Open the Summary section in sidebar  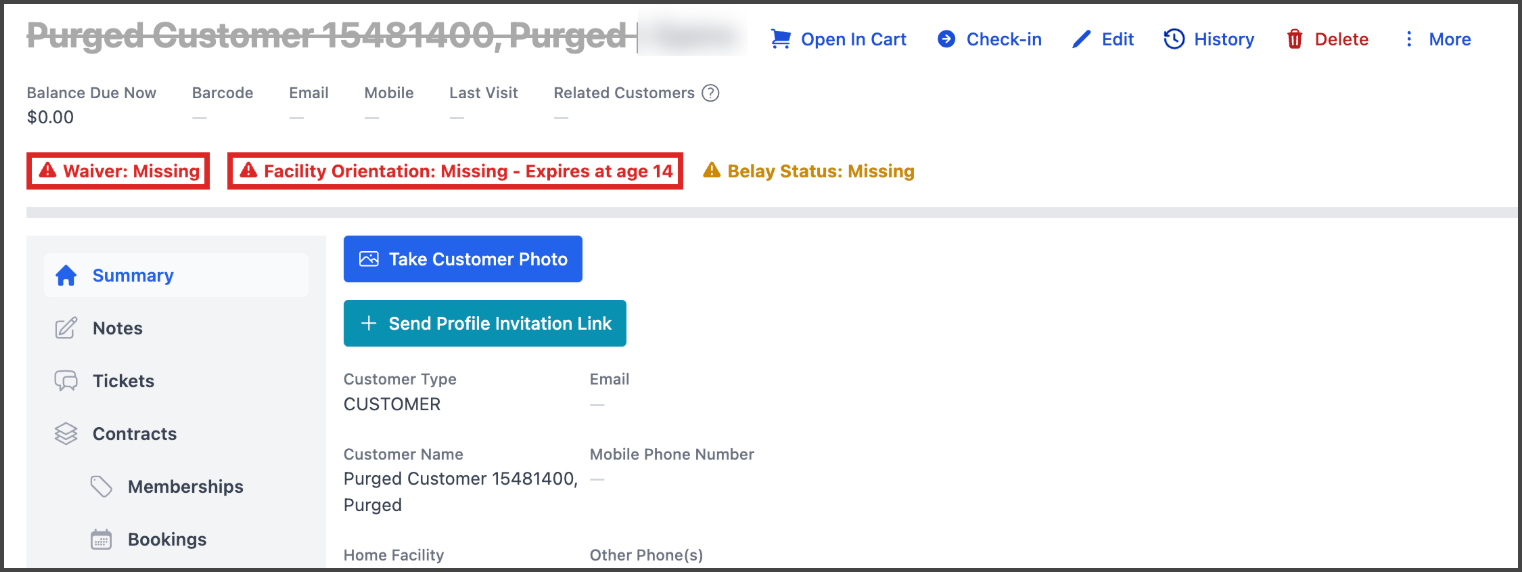(133, 275)
